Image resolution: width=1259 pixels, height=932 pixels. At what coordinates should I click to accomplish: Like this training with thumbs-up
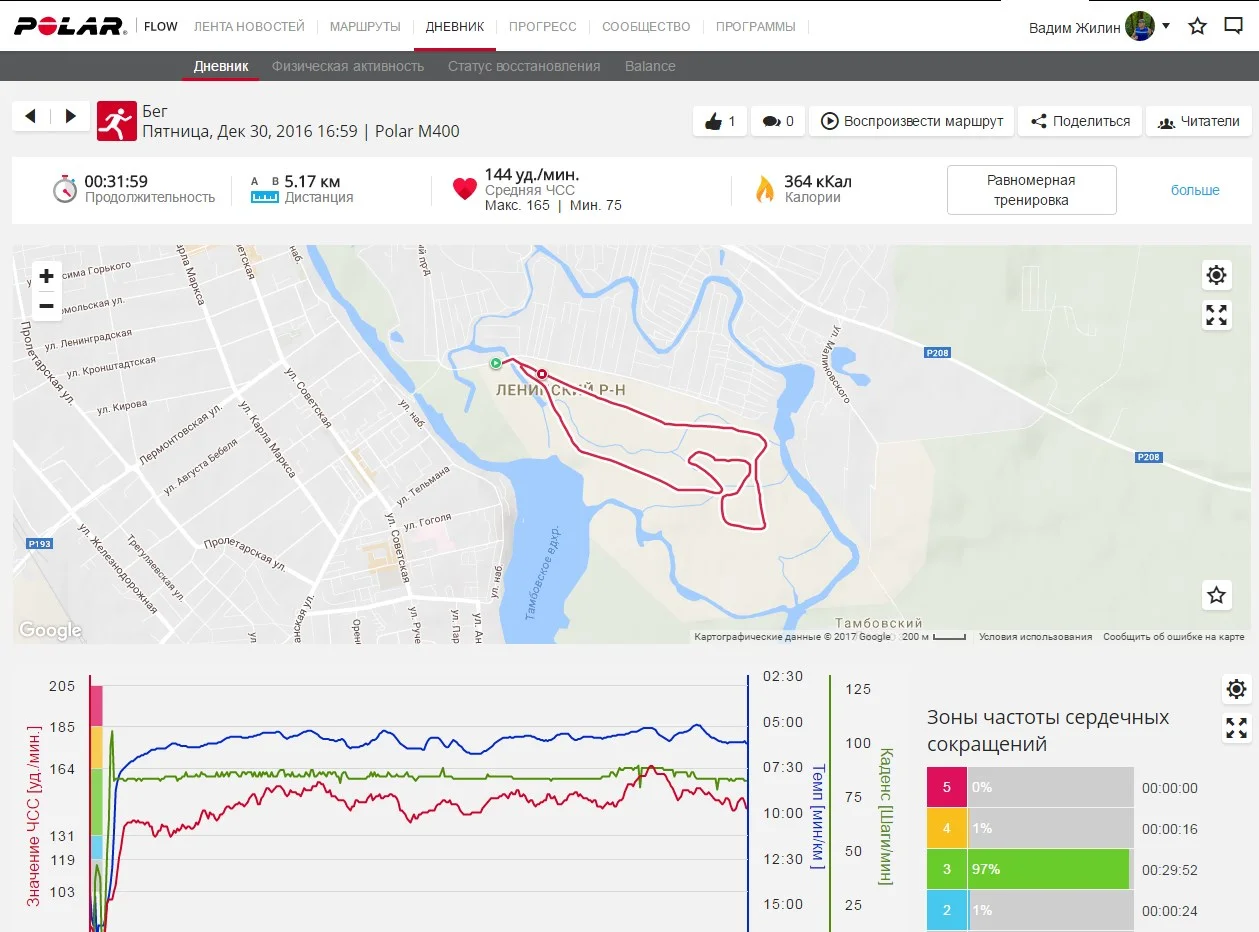click(720, 121)
